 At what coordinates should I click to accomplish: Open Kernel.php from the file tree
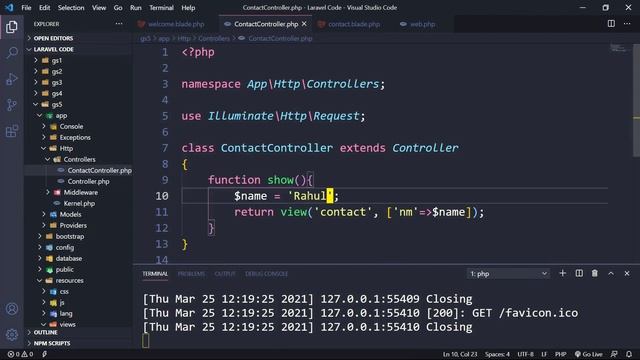coord(79,203)
